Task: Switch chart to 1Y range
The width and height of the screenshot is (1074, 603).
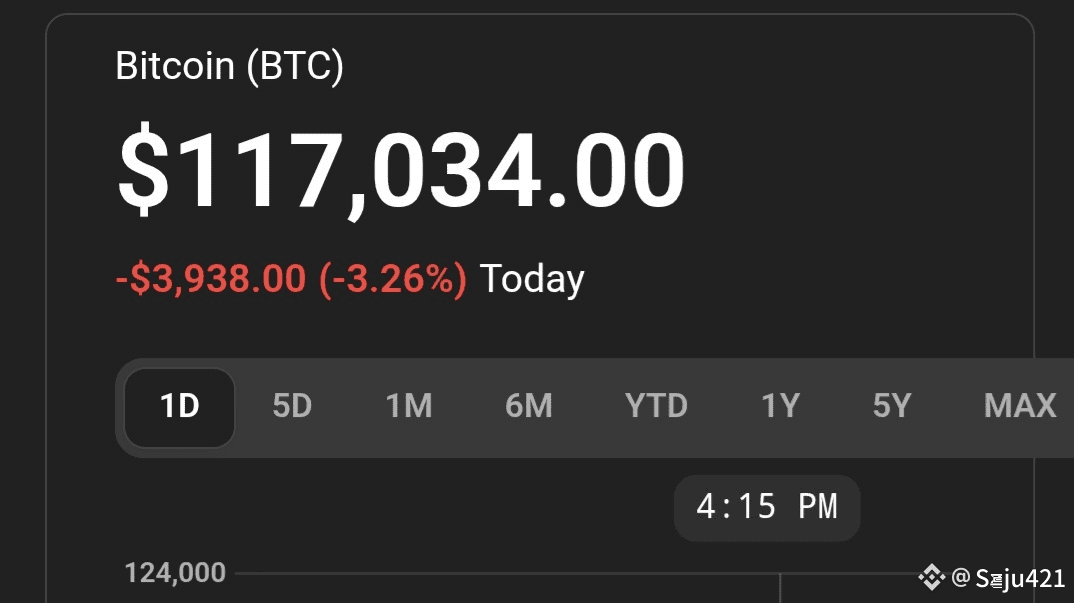Action: pos(780,407)
